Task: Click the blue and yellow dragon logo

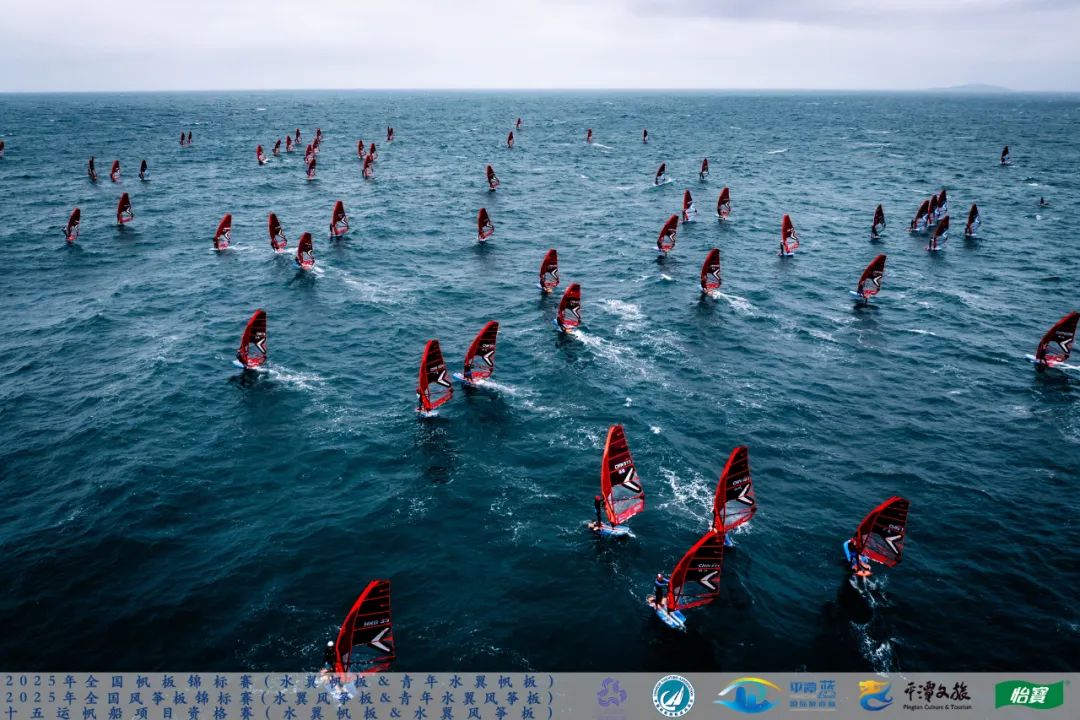Action: 875,695
